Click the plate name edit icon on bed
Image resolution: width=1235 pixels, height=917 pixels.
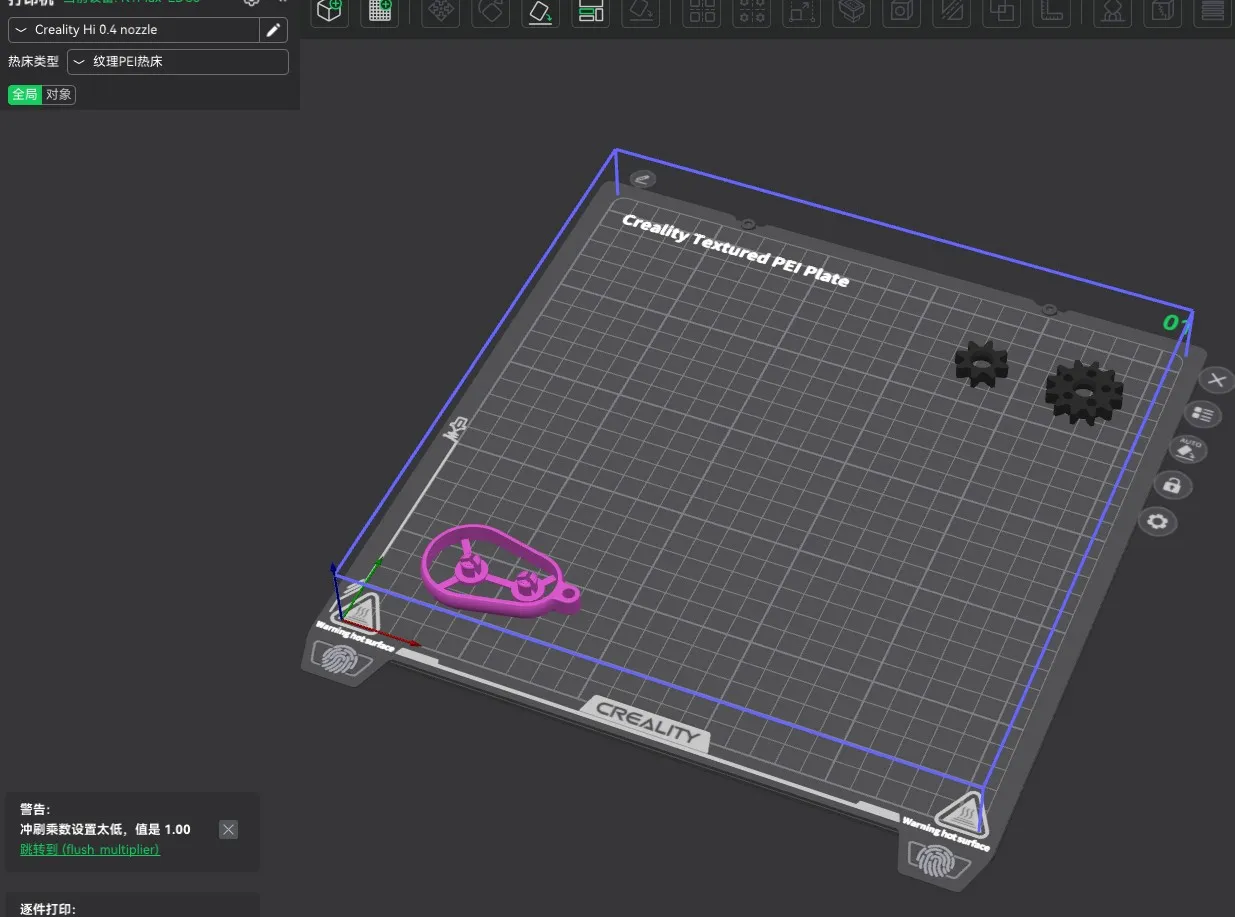coord(642,179)
